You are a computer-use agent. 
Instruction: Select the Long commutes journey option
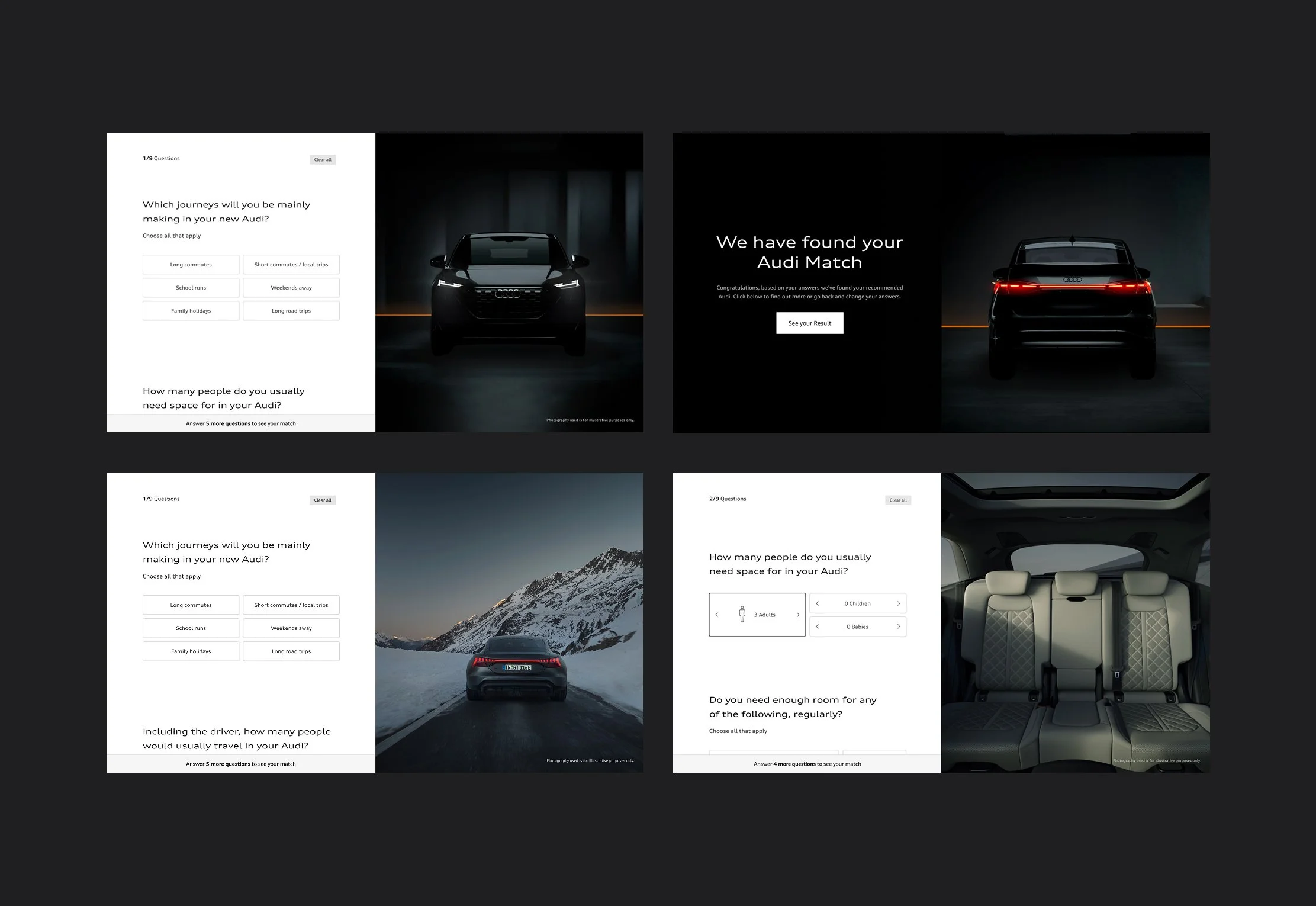[x=191, y=264]
